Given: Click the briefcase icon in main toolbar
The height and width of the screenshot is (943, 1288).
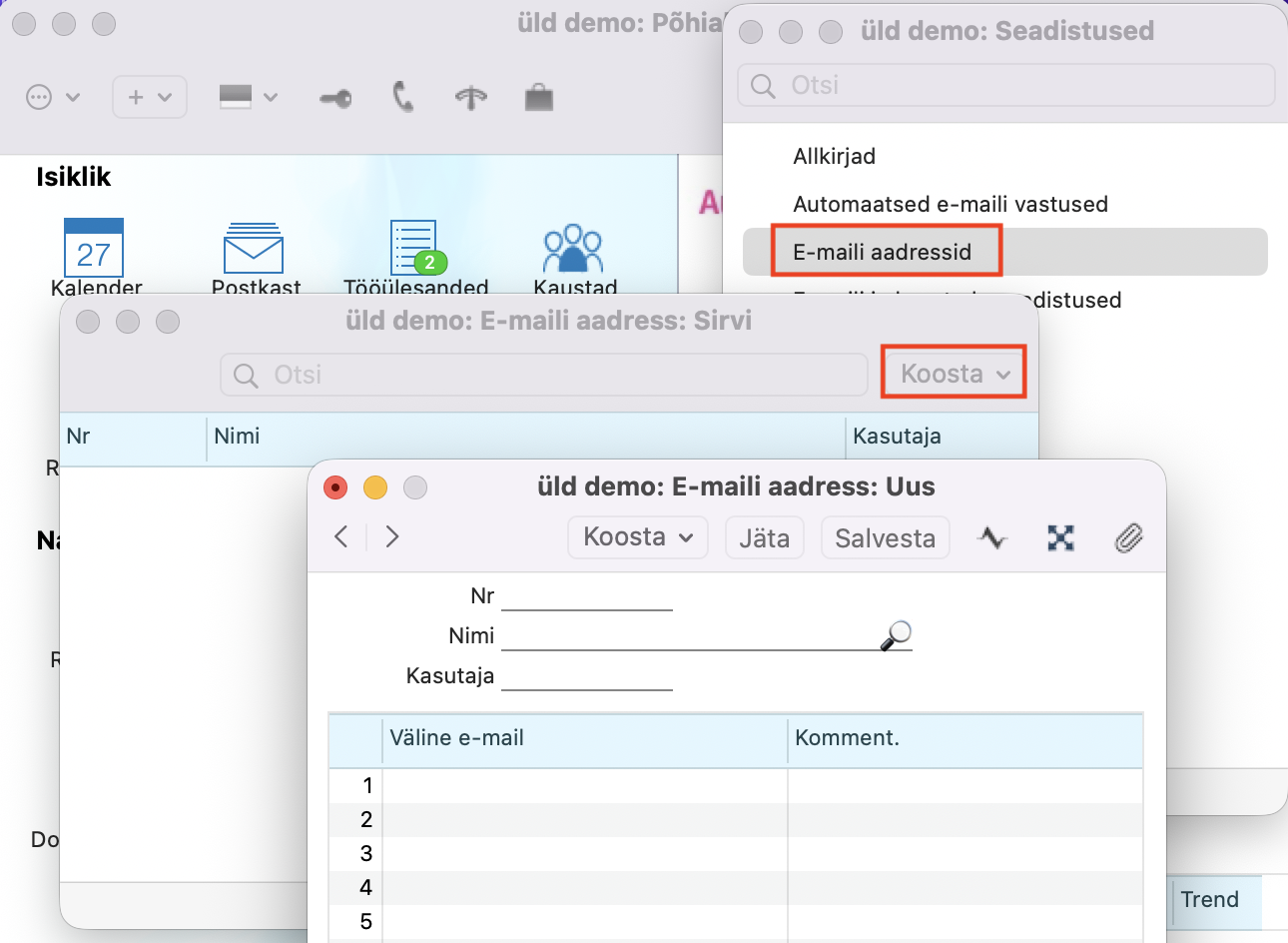Looking at the screenshot, I should pos(539,97).
